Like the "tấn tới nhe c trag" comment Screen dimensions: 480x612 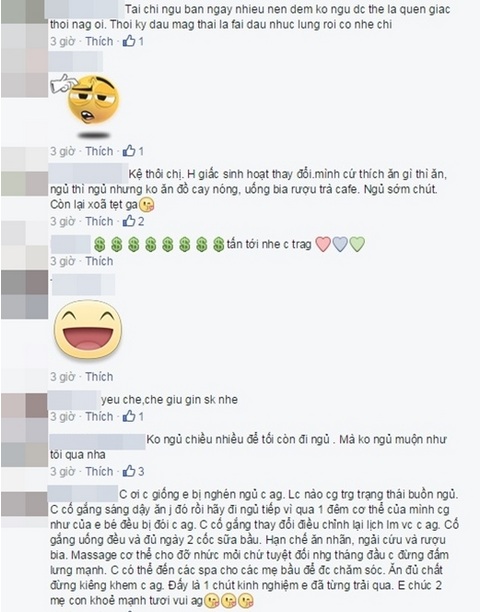click(x=99, y=261)
